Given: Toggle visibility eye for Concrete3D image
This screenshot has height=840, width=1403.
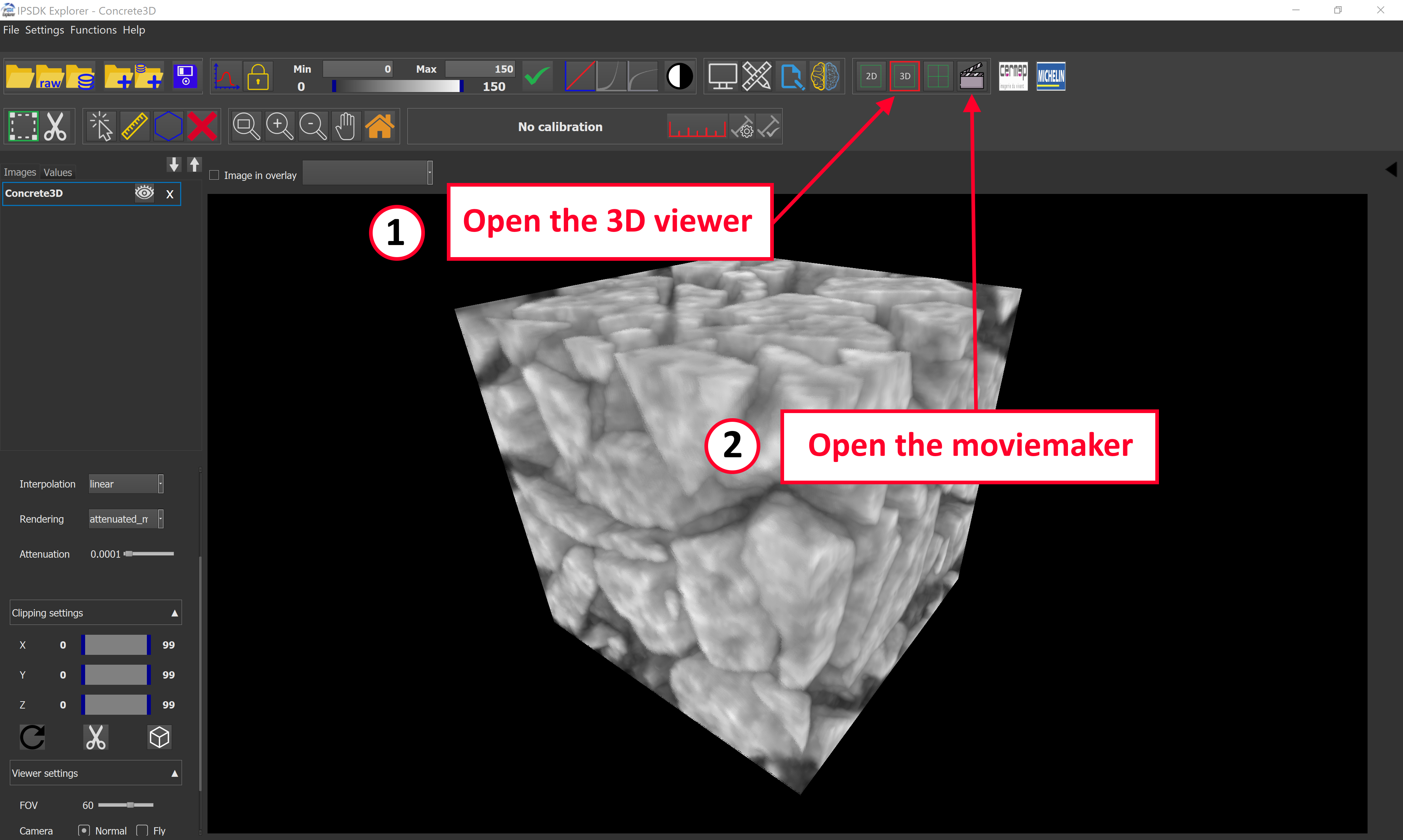Looking at the screenshot, I should click(x=144, y=193).
